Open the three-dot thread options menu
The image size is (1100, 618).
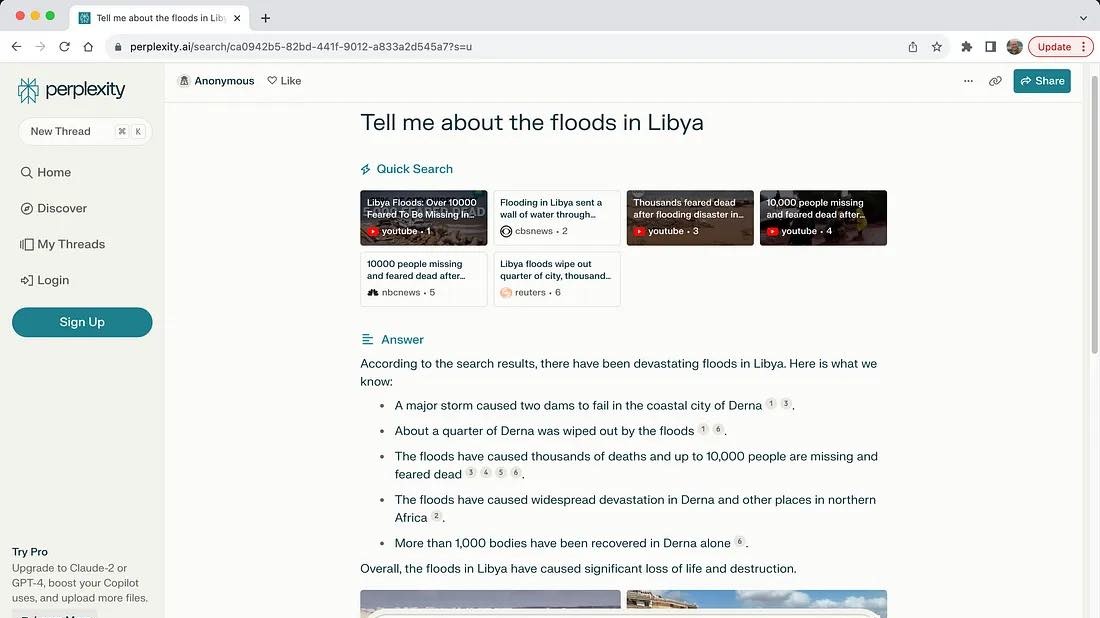(x=968, y=81)
